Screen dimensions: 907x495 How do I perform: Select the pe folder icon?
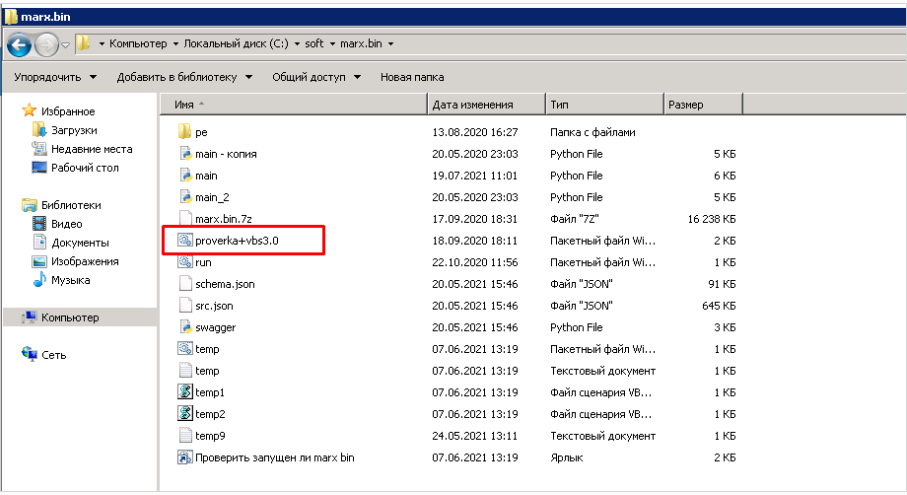click(x=185, y=132)
